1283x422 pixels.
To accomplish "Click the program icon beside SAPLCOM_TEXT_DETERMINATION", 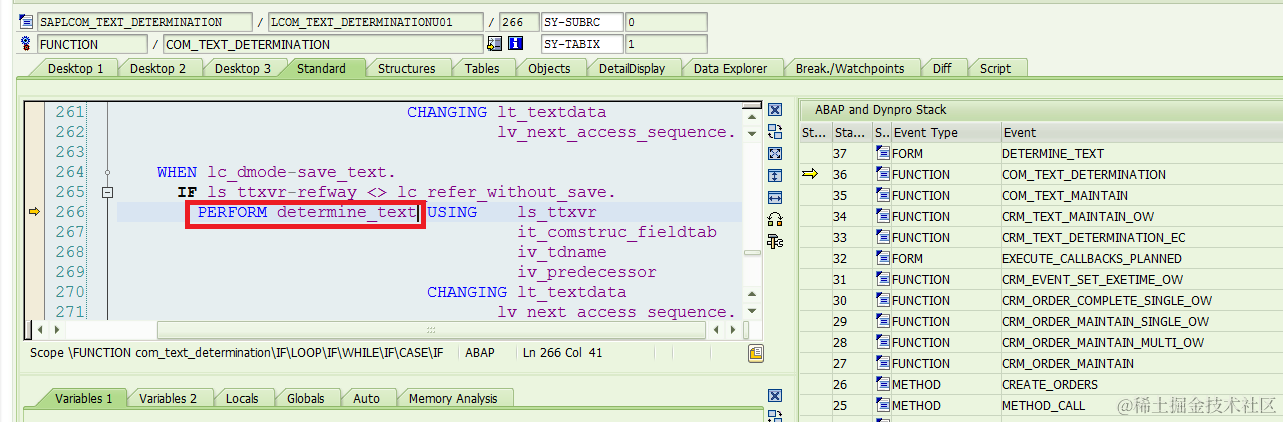I will coord(26,22).
